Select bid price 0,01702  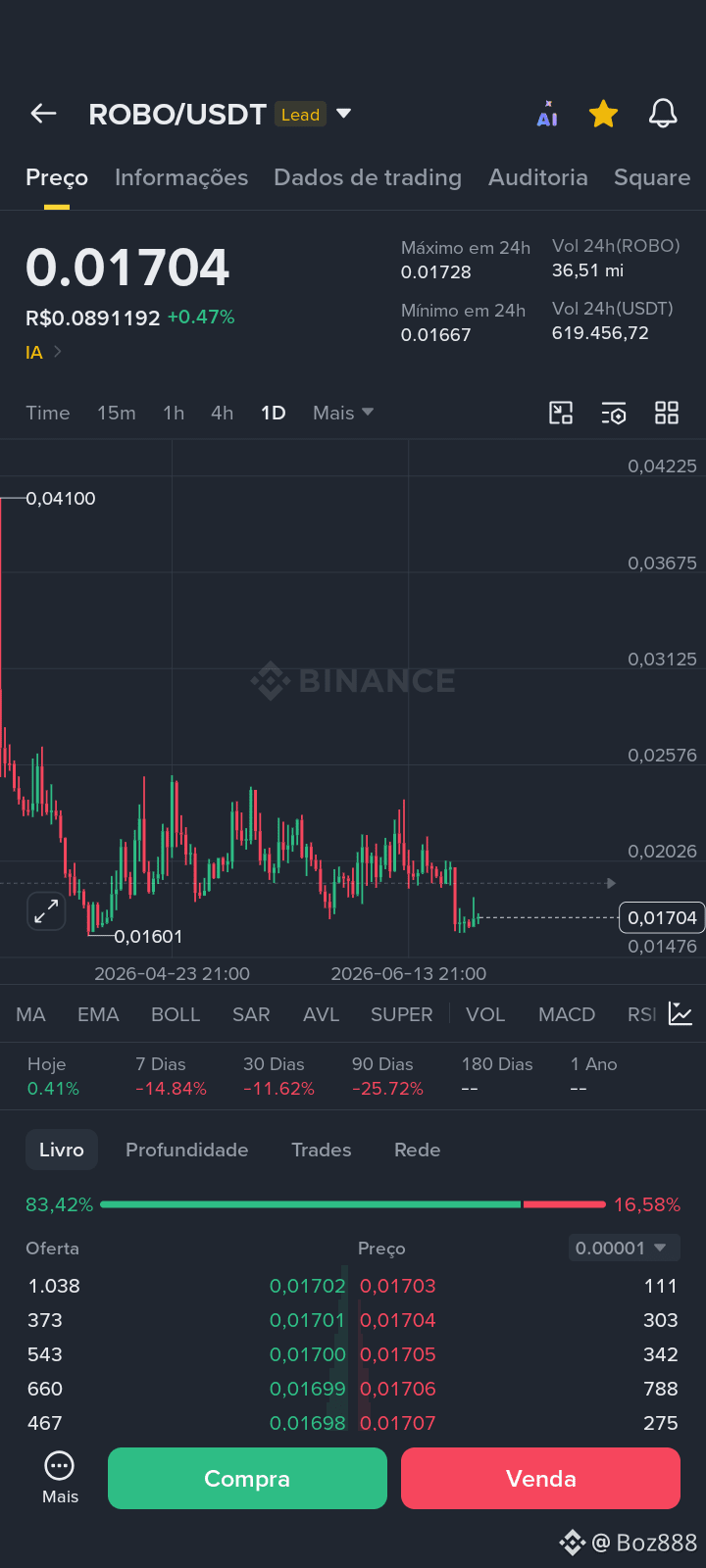308,1286
